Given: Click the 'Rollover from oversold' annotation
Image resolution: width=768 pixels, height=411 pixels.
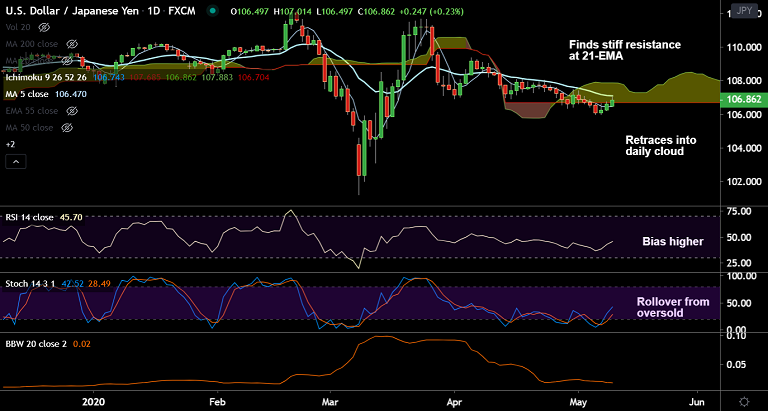Looking at the screenshot, I should tap(672, 307).
